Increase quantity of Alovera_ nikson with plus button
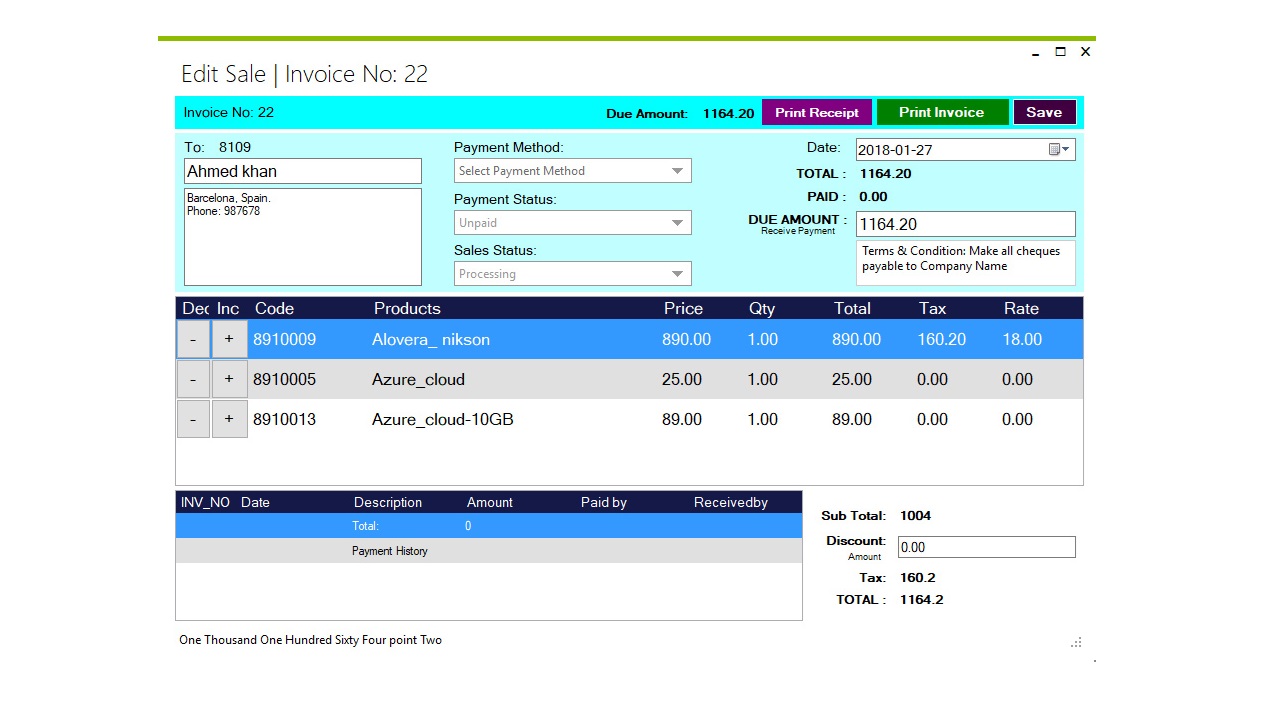 (x=229, y=339)
